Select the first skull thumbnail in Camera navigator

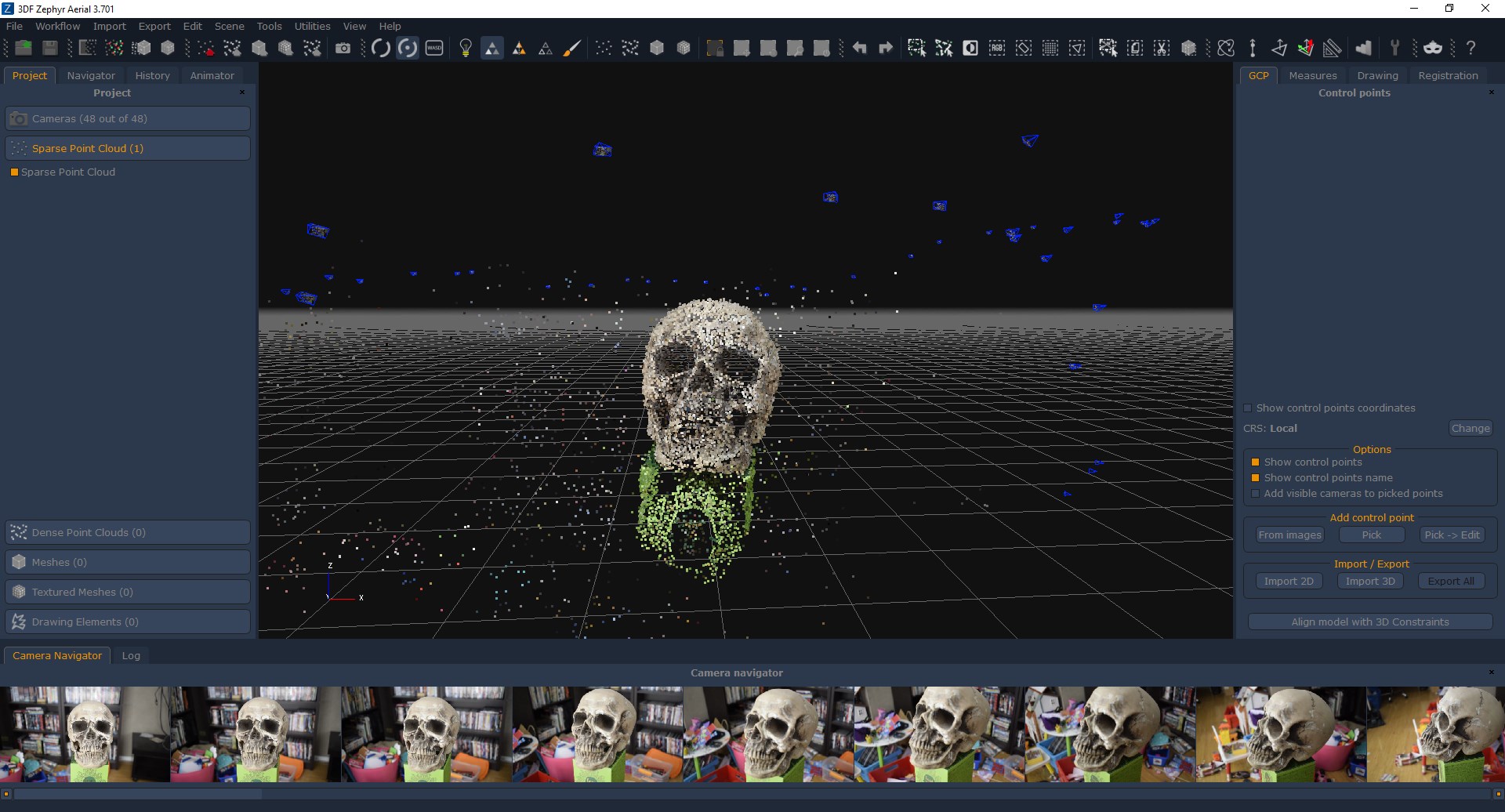85,734
